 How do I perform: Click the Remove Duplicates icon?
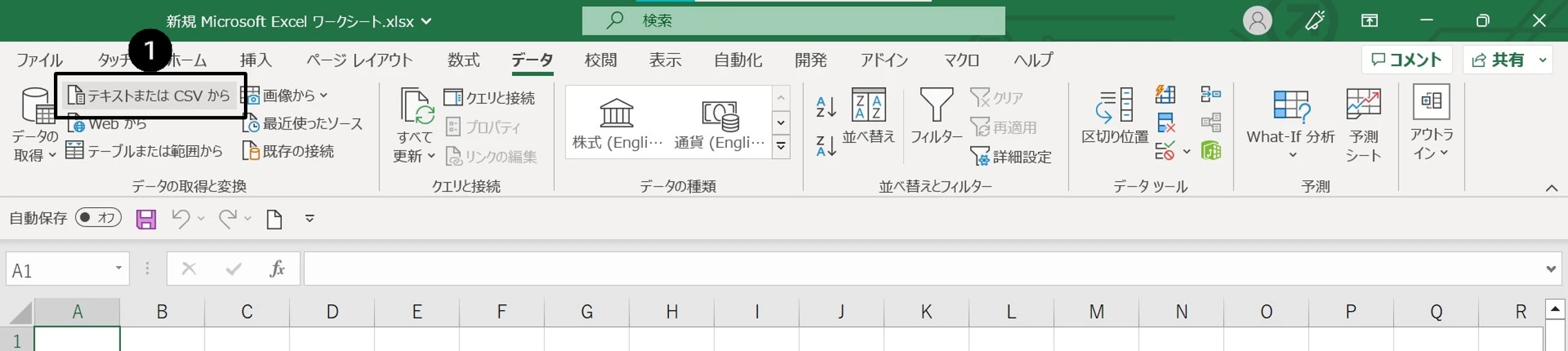coord(1165,123)
